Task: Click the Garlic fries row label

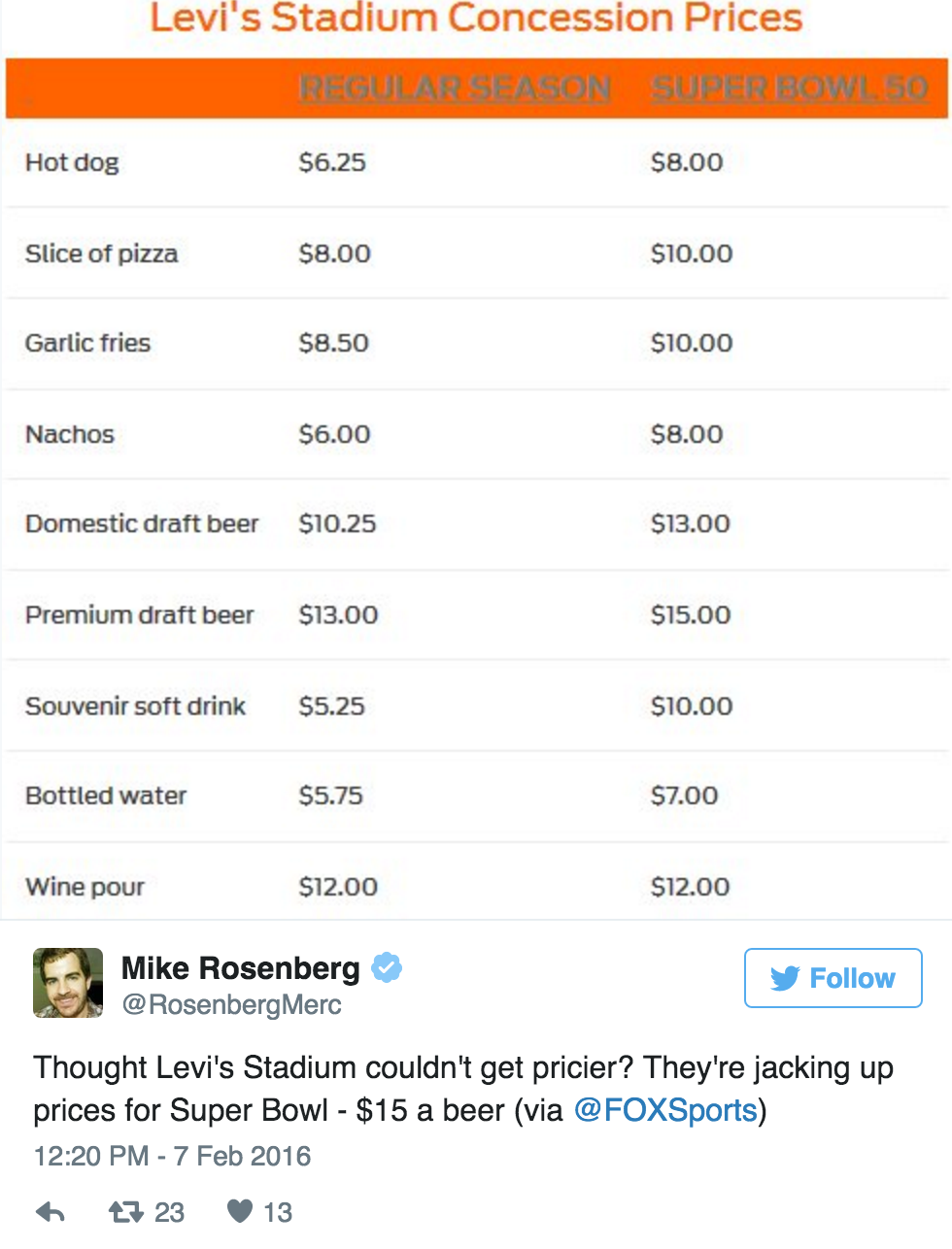Action: tap(87, 343)
